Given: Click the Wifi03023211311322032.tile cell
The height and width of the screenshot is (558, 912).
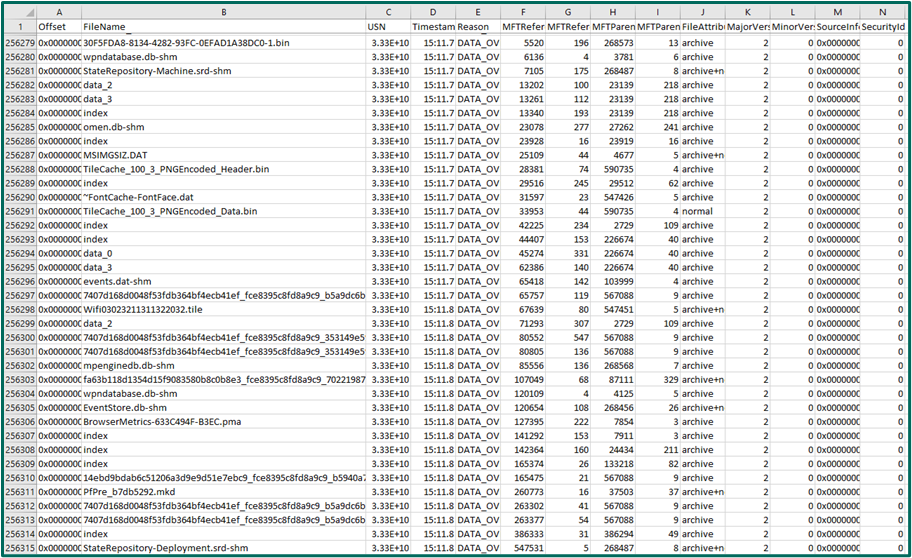Looking at the screenshot, I should coord(223,310).
